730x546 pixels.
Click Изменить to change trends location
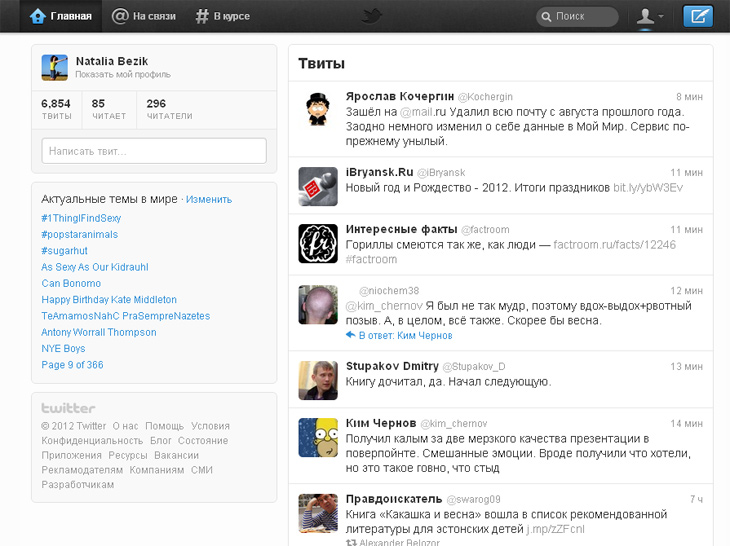click(x=209, y=200)
